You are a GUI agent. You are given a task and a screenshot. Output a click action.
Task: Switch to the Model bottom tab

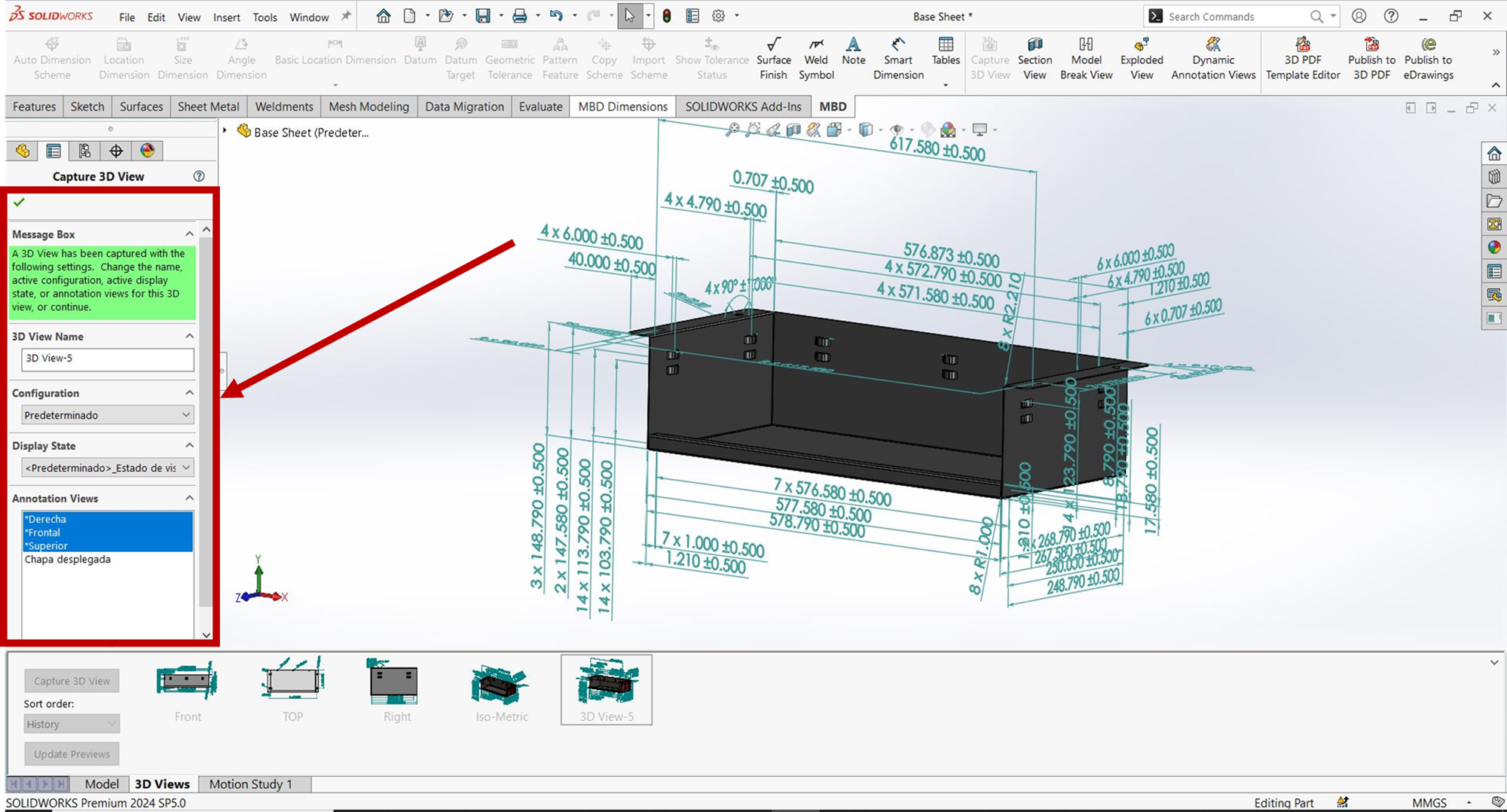(102, 784)
